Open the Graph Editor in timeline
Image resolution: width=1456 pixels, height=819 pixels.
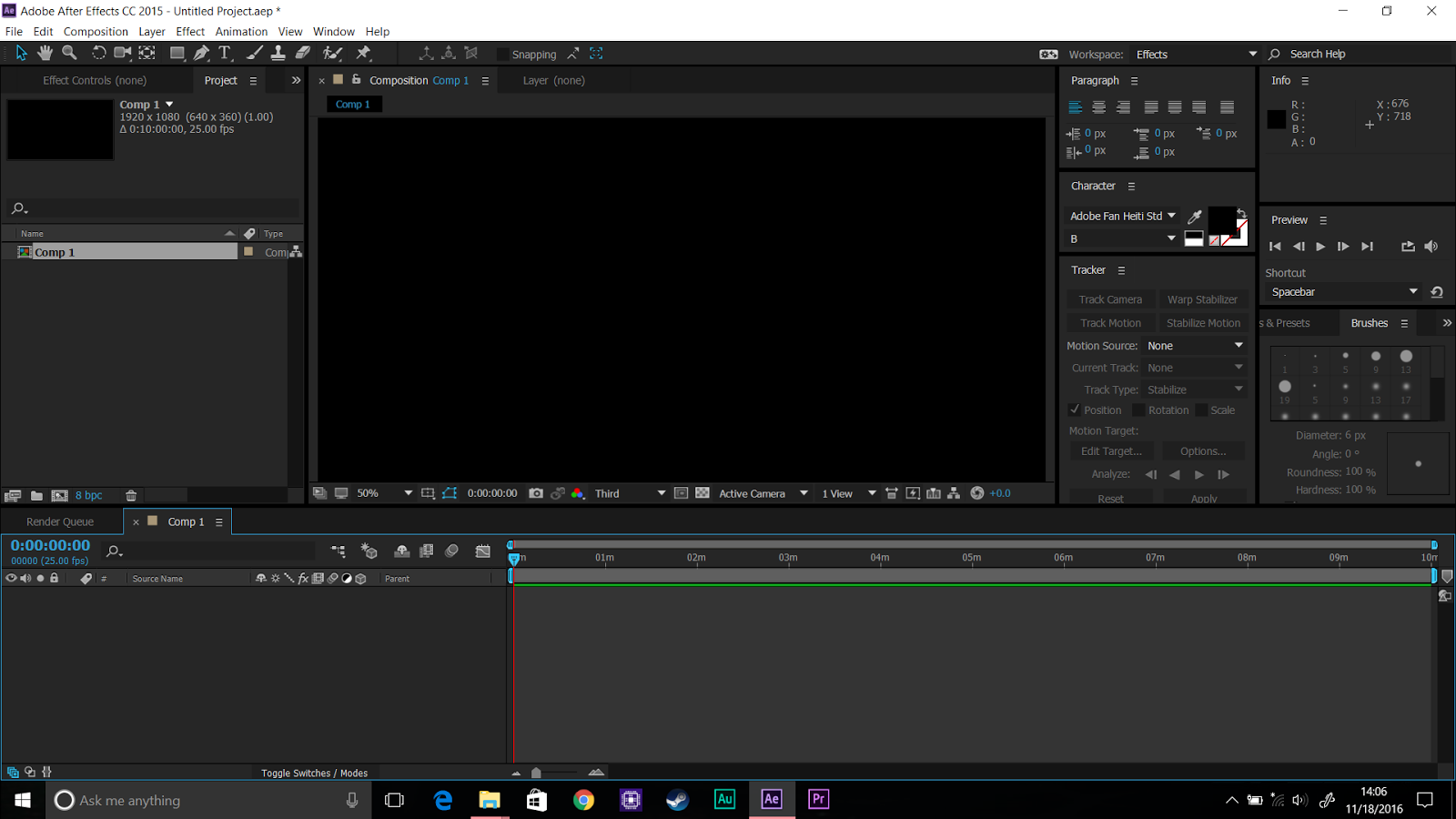point(482,551)
